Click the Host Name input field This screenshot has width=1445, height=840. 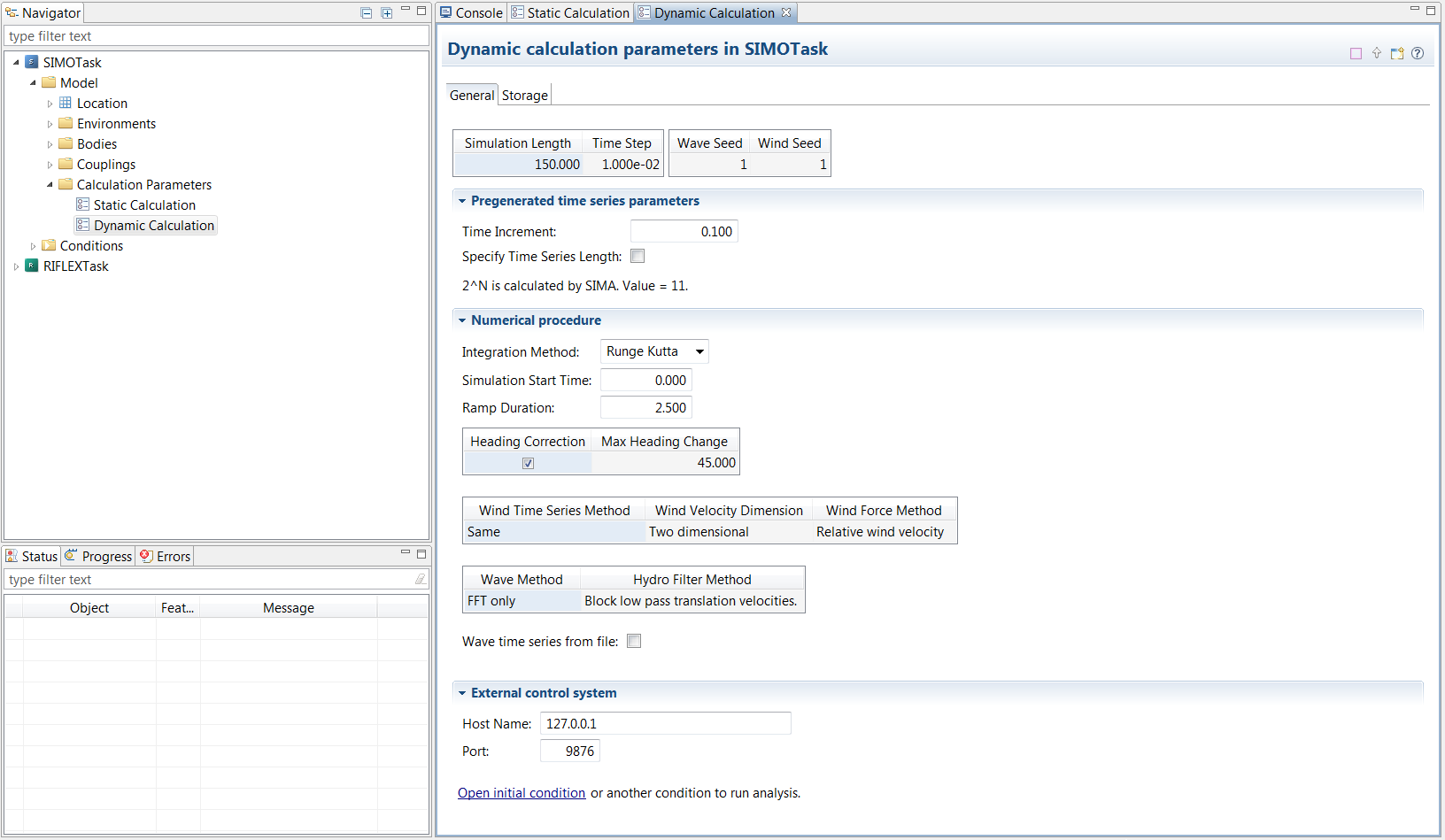click(x=665, y=723)
